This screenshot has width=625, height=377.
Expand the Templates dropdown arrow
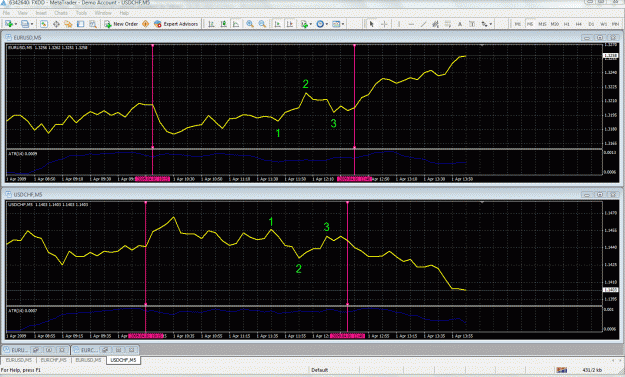pos(343,24)
